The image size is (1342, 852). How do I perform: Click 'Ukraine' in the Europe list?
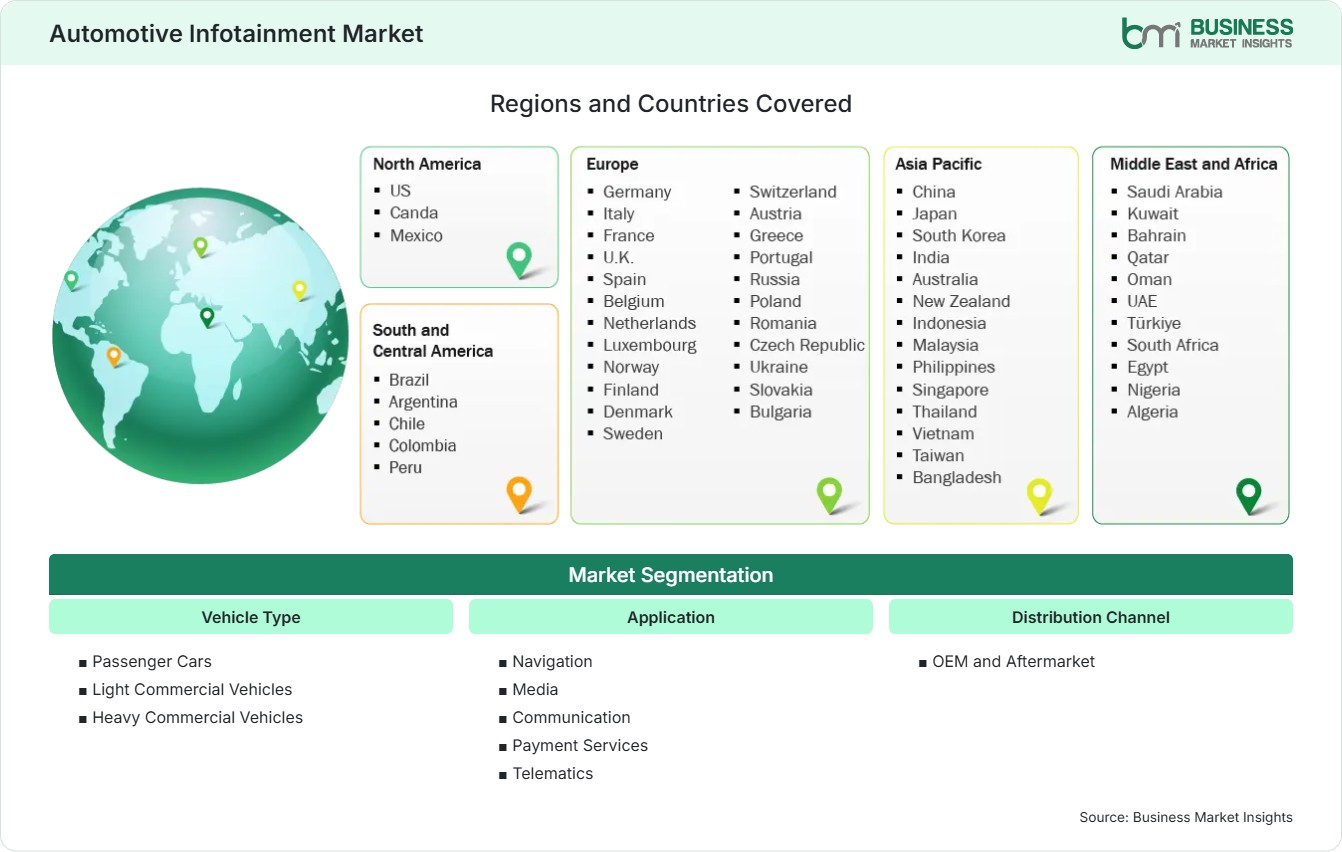[x=779, y=368]
